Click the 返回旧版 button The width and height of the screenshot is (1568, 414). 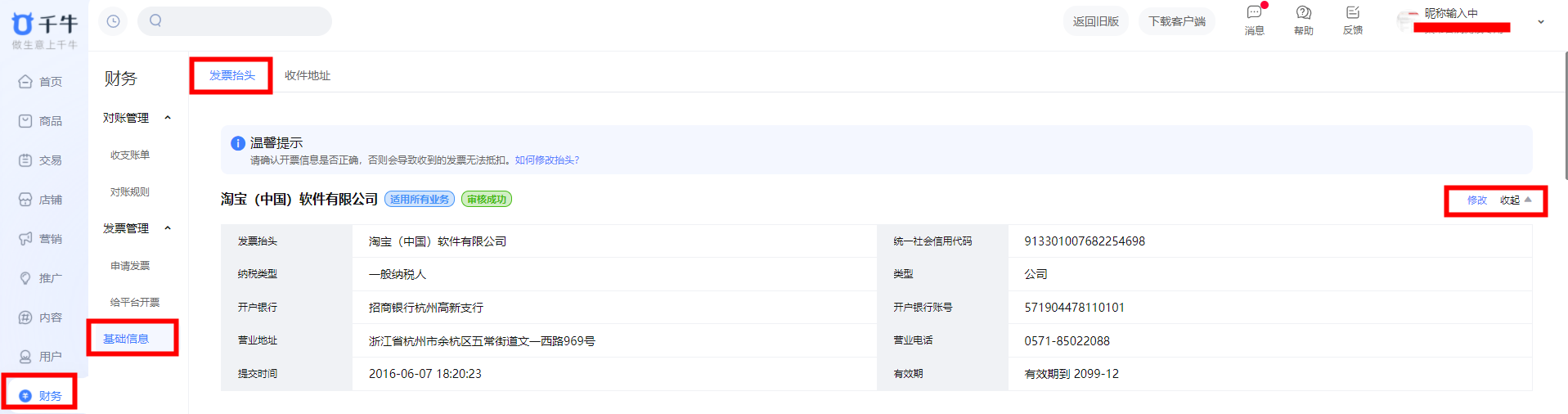pyautogui.click(x=1095, y=21)
